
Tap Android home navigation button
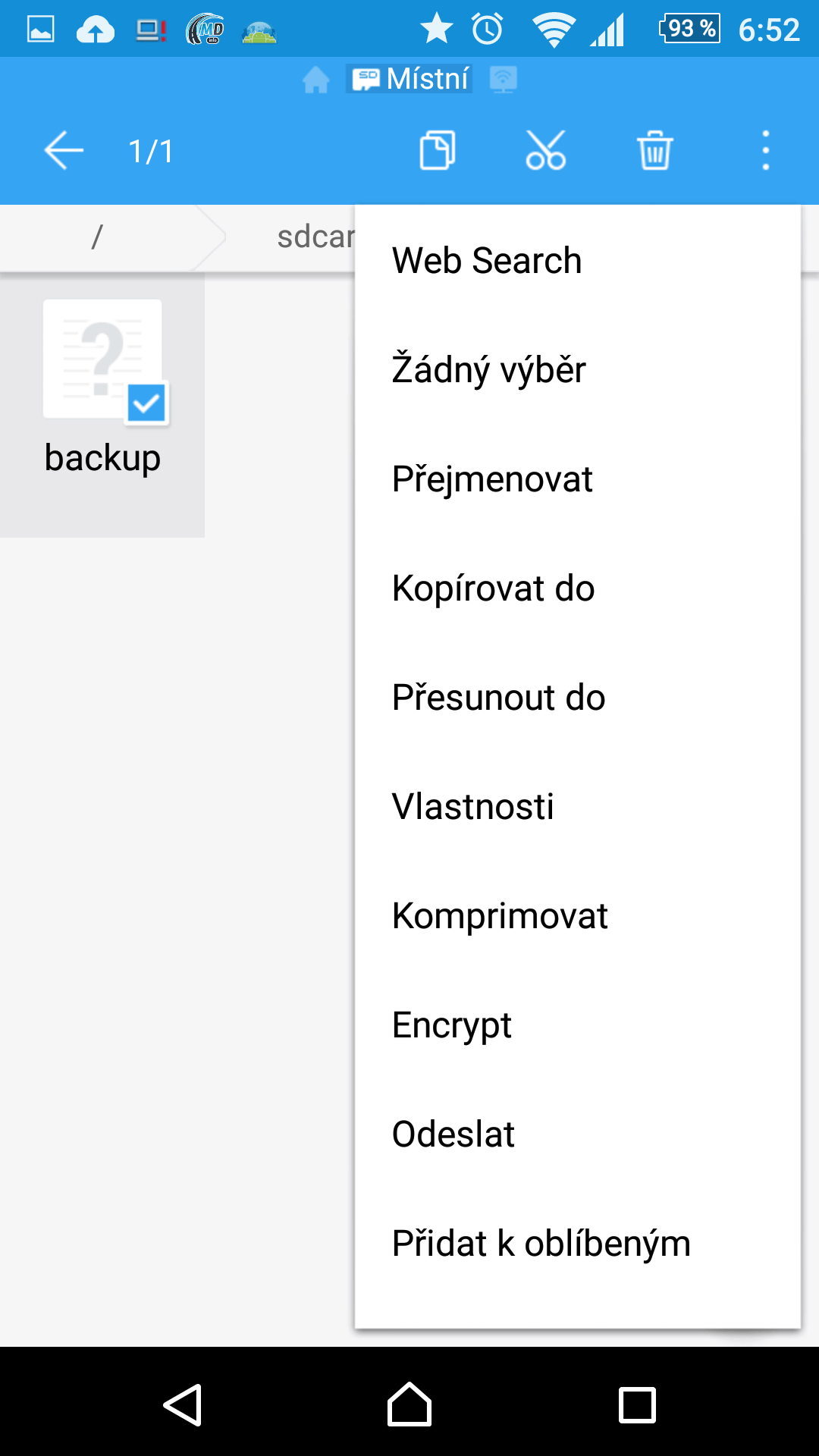[x=409, y=1404]
